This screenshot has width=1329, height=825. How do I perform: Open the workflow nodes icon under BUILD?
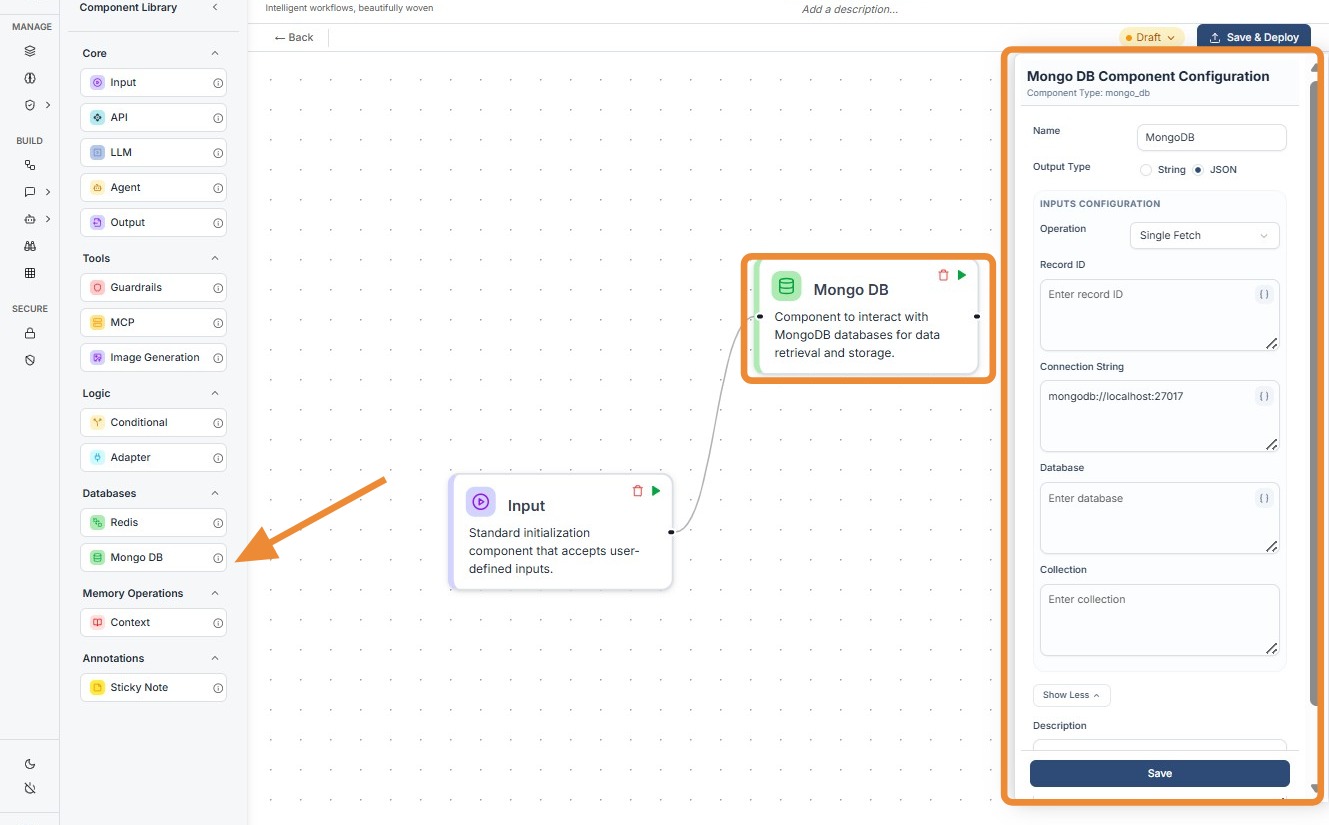point(30,165)
